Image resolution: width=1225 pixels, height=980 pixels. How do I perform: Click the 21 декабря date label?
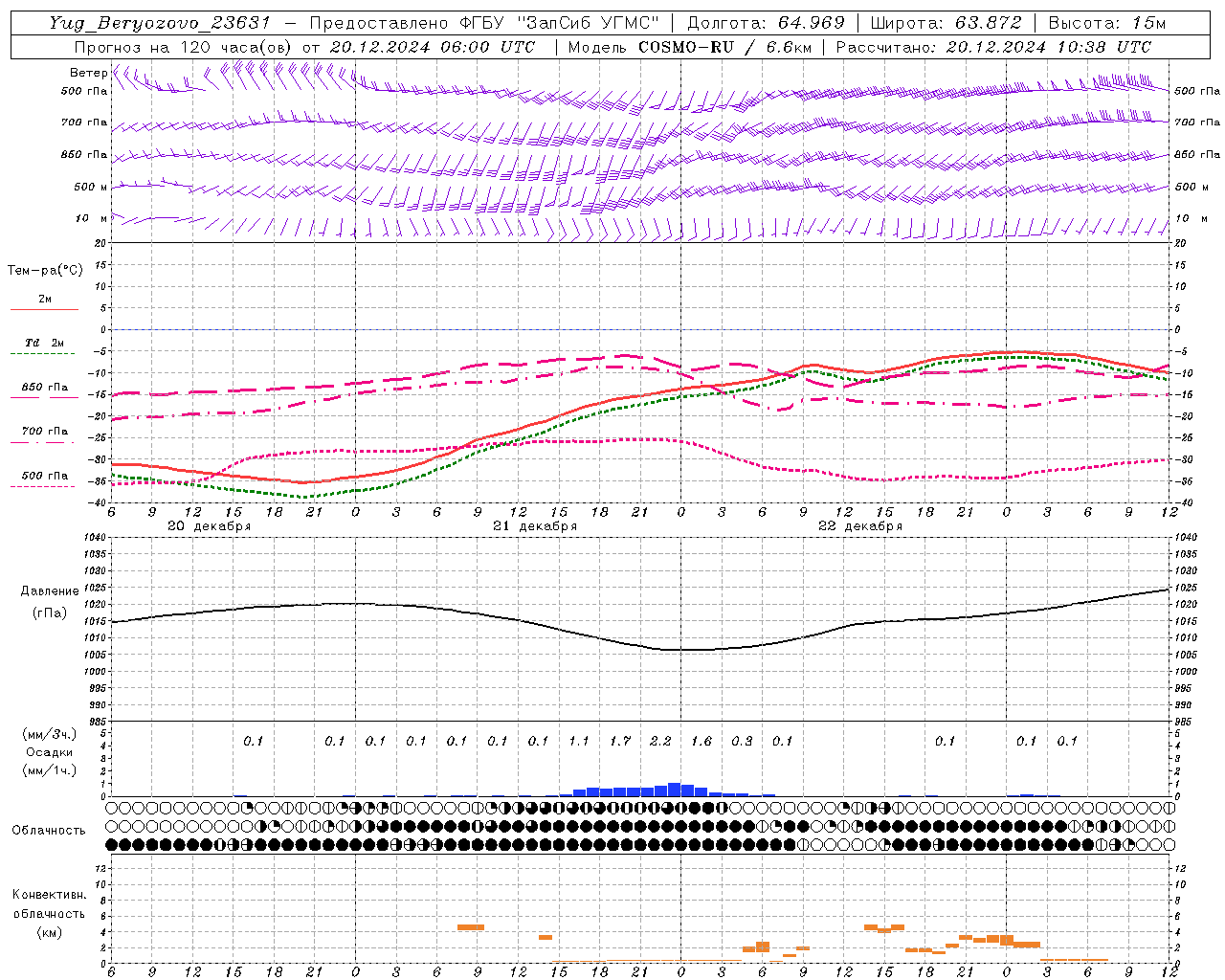(x=535, y=526)
